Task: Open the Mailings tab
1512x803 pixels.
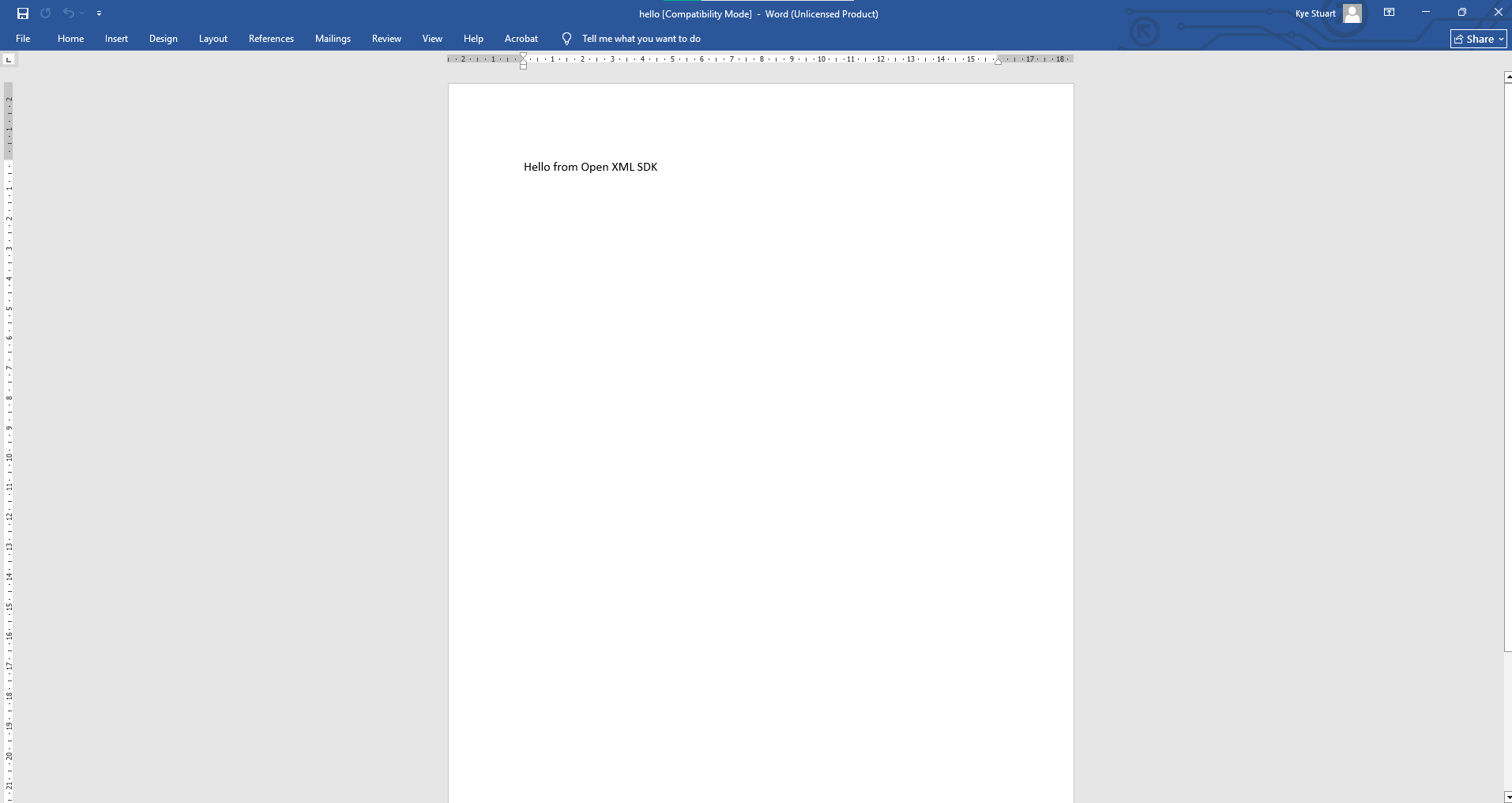Action: (x=333, y=39)
